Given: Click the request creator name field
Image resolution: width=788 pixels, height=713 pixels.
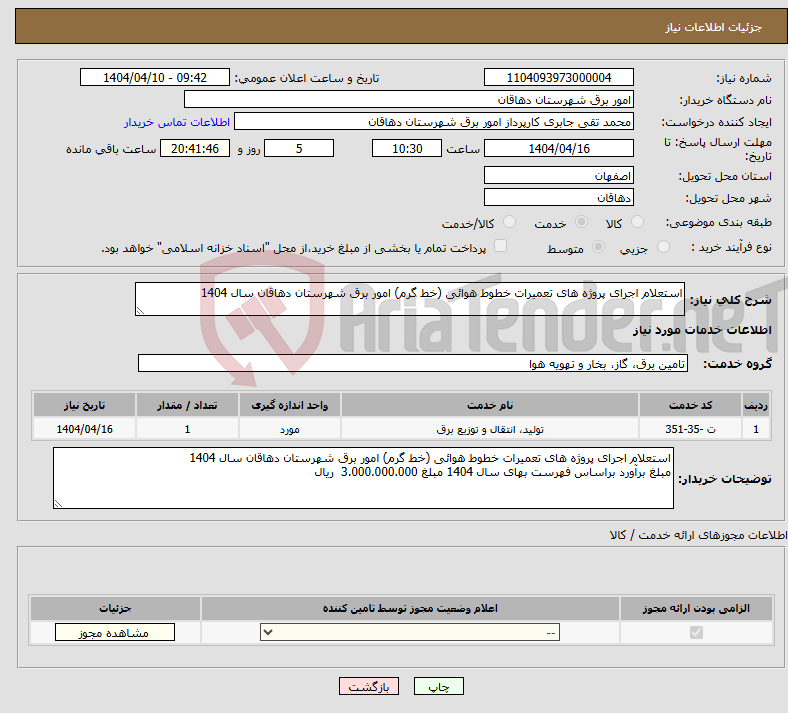Looking at the screenshot, I should [434, 122].
